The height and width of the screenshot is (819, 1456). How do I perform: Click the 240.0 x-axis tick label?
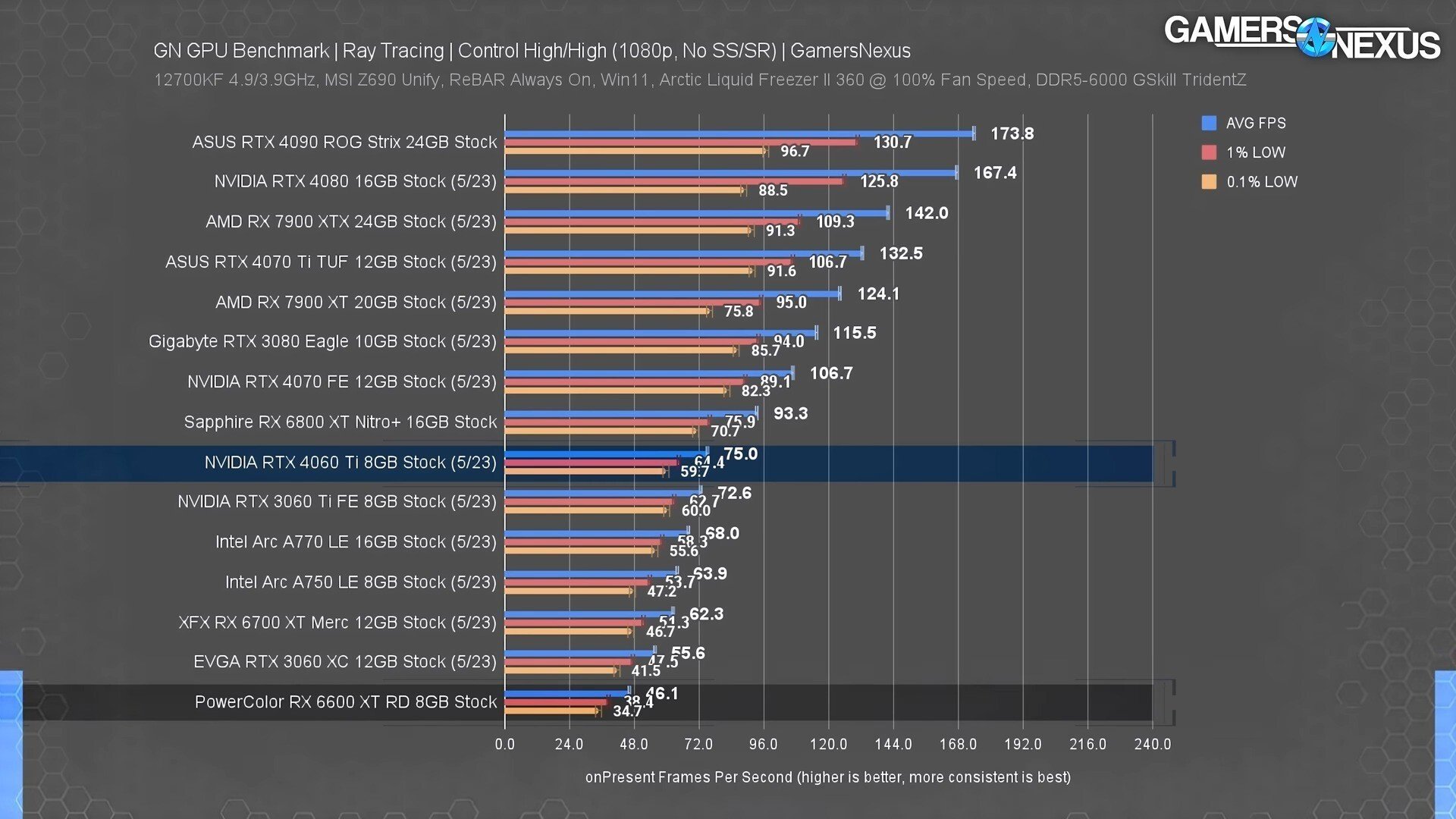pyautogui.click(x=1153, y=744)
